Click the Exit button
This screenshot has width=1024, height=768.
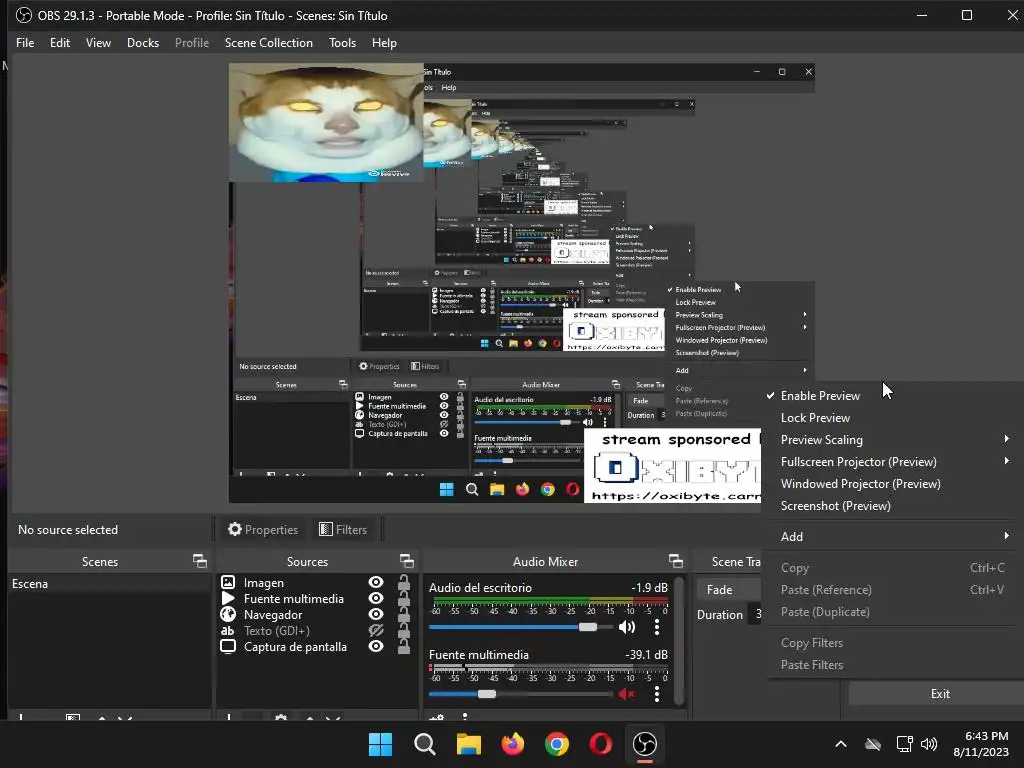point(939,694)
